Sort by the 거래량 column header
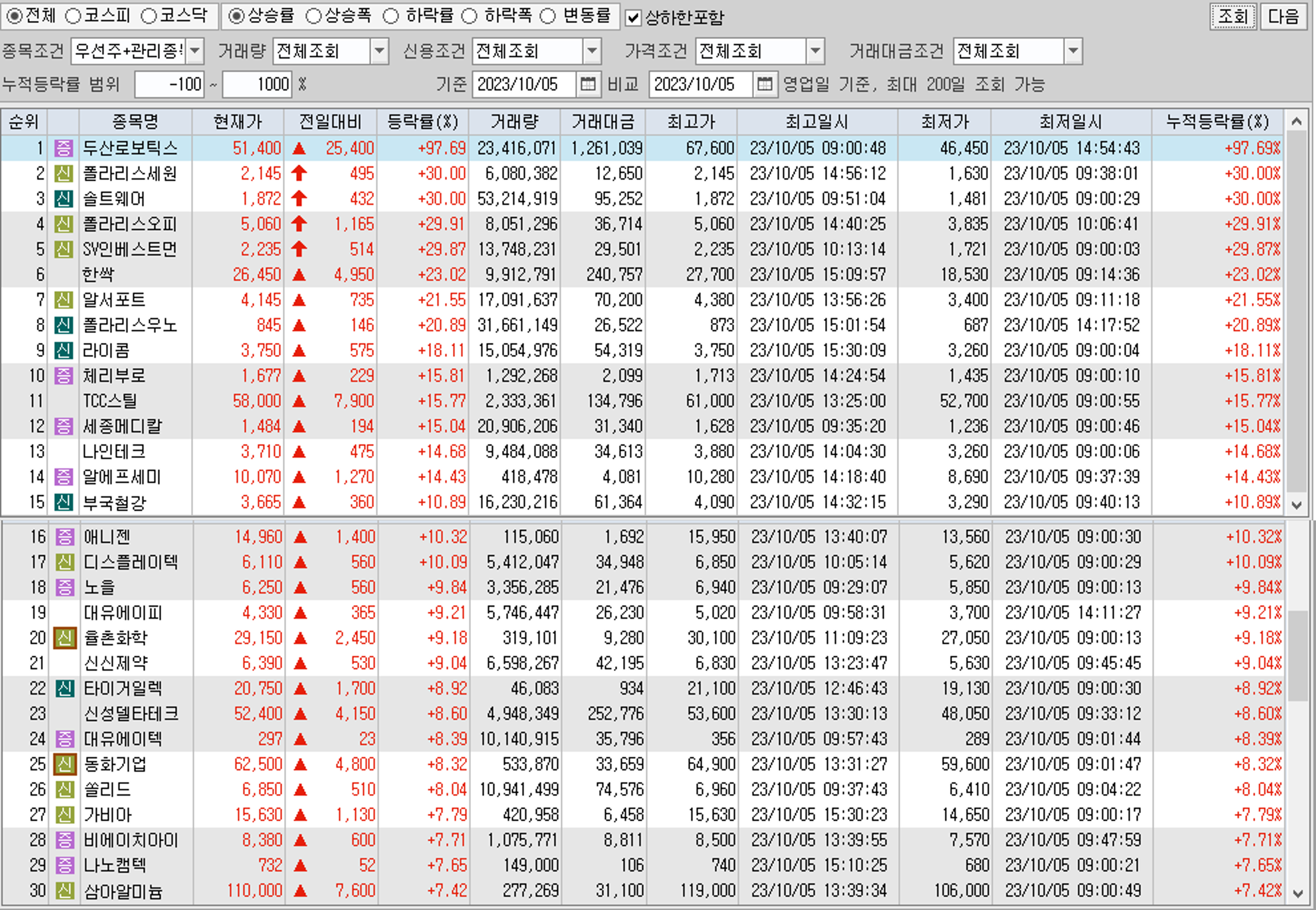Screen dimensions: 1316x910 pos(514,121)
